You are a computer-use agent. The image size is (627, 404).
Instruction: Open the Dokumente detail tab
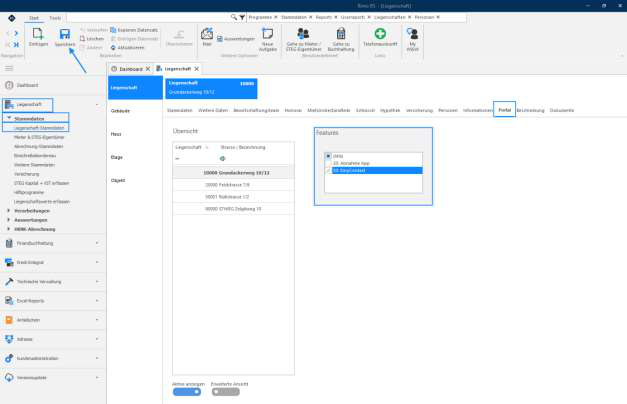pos(562,110)
